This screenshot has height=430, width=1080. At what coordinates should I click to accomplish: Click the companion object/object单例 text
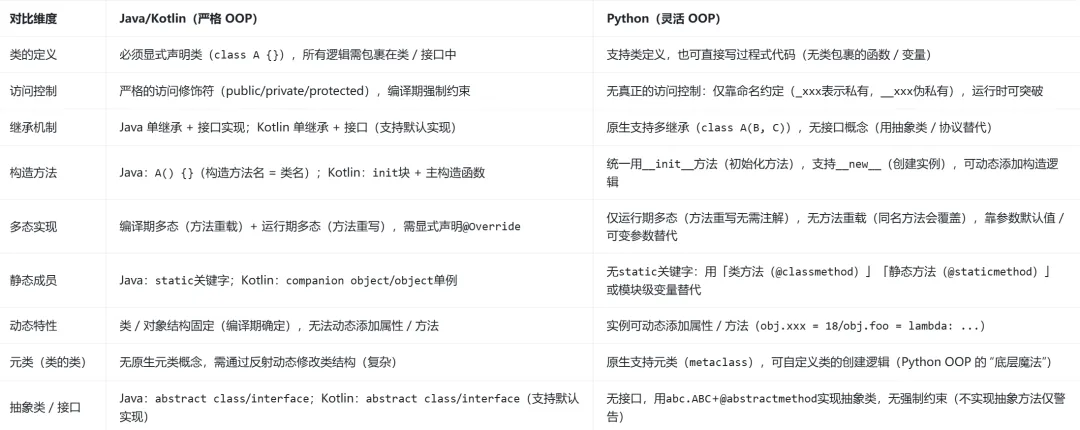tap(371, 281)
